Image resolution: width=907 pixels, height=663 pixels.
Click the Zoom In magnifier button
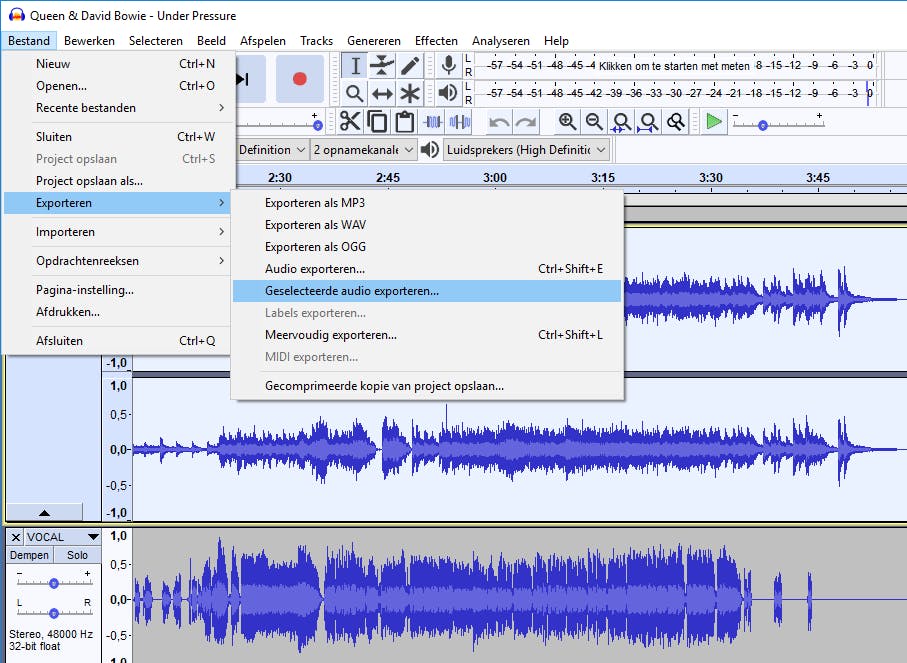point(567,122)
